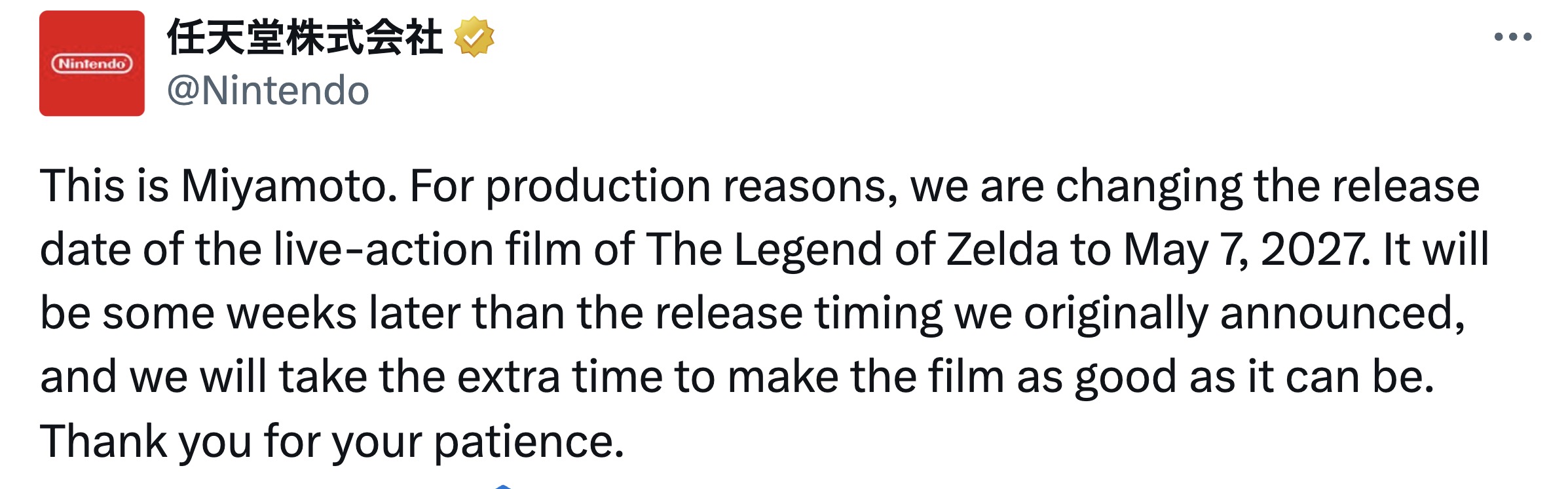
Task: Click the gold verified checkmark badge
Action: click(474, 37)
